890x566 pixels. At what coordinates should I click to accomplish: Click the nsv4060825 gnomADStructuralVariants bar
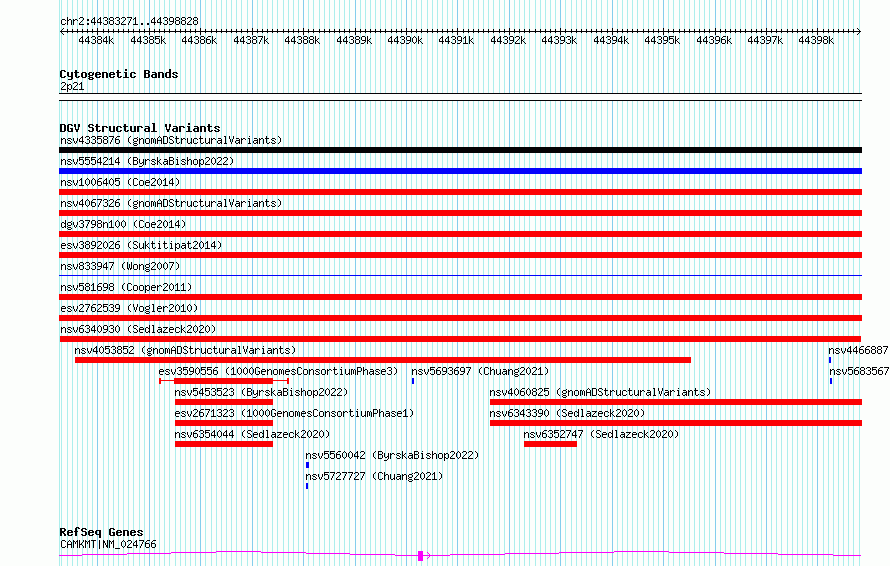(676, 402)
